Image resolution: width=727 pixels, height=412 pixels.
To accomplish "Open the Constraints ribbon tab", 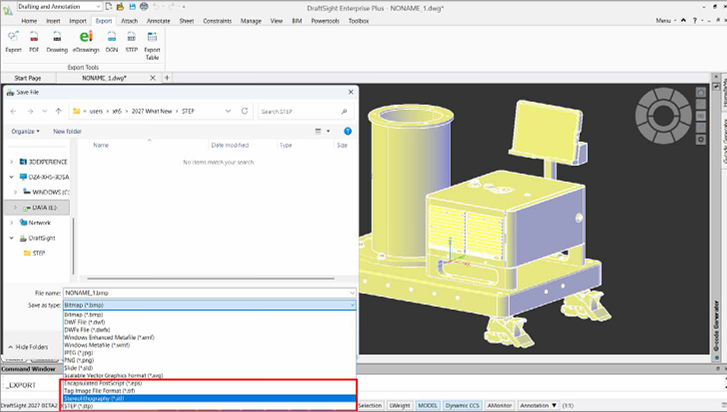I will pyautogui.click(x=217, y=21).
